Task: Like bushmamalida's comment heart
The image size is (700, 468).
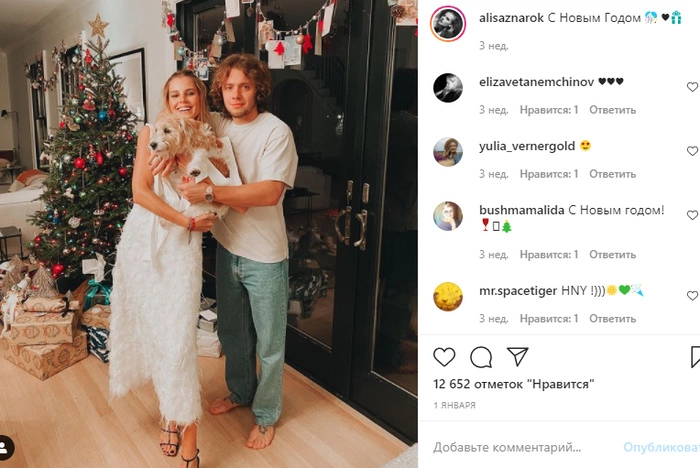Action: click(x=692, y=215)
